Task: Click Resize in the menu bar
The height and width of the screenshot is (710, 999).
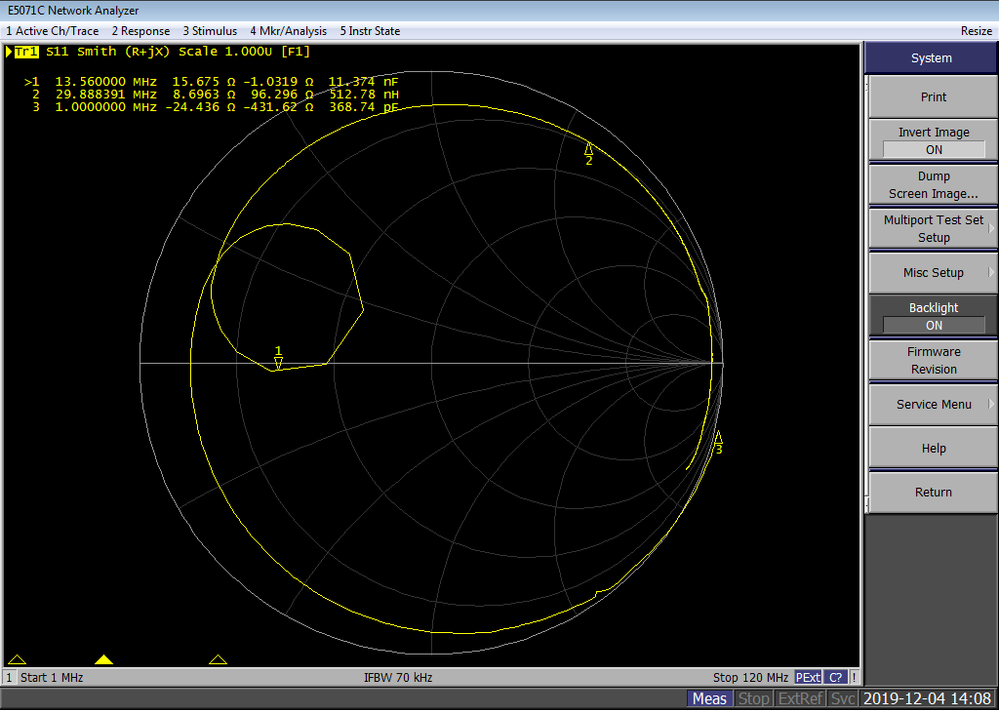Action: coord(976,31)
